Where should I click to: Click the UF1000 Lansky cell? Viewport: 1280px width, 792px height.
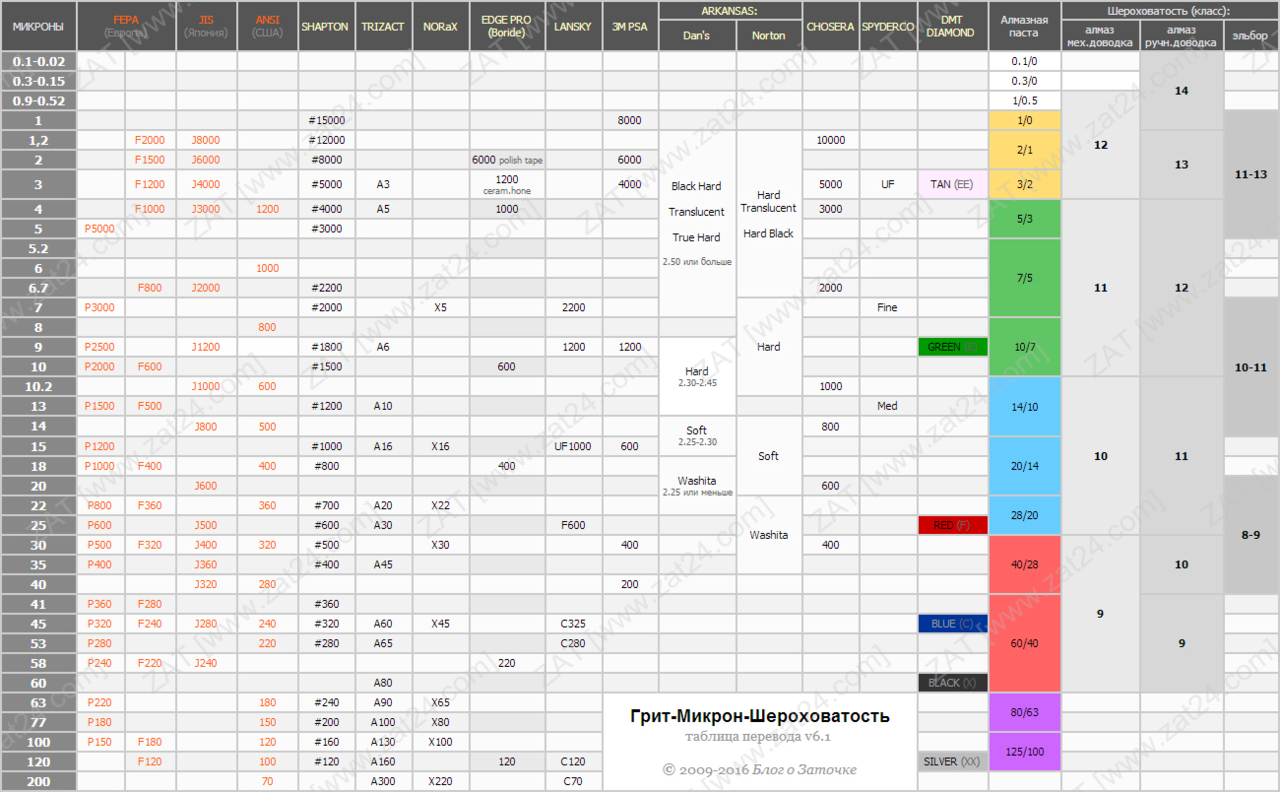click(573, 446)
